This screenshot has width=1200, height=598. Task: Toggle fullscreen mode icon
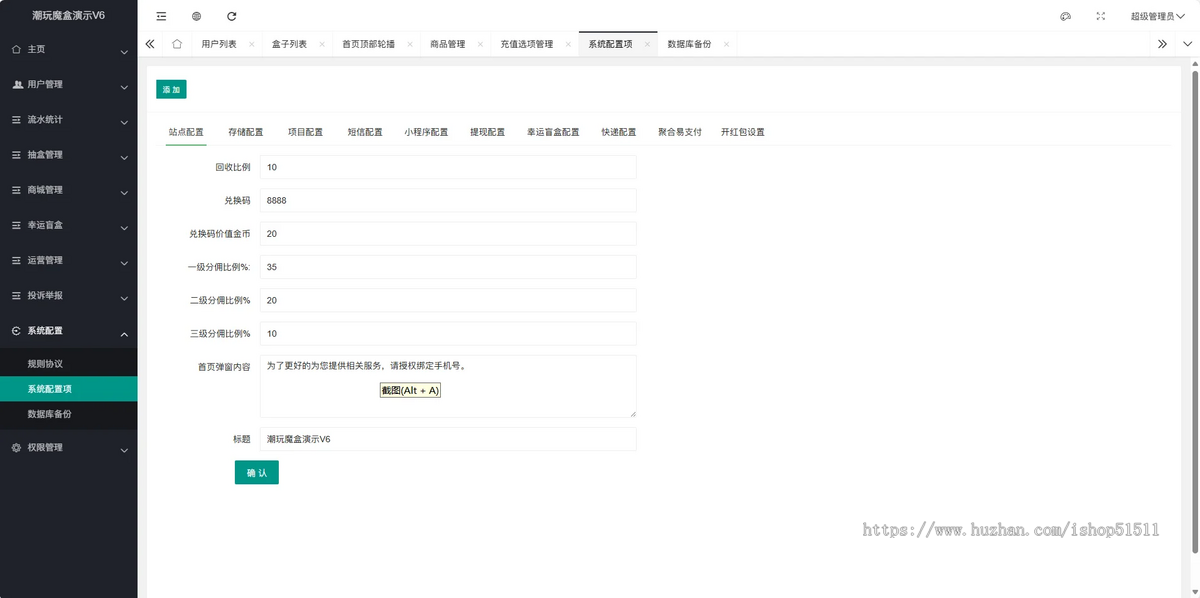(x=1101, y=16)
